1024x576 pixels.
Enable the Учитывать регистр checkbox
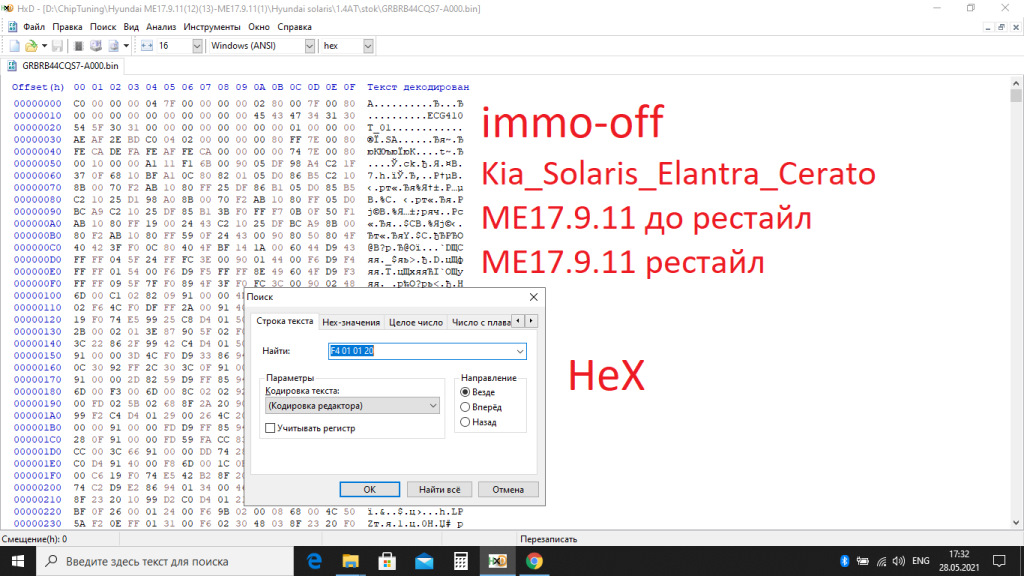pos(270,428)
